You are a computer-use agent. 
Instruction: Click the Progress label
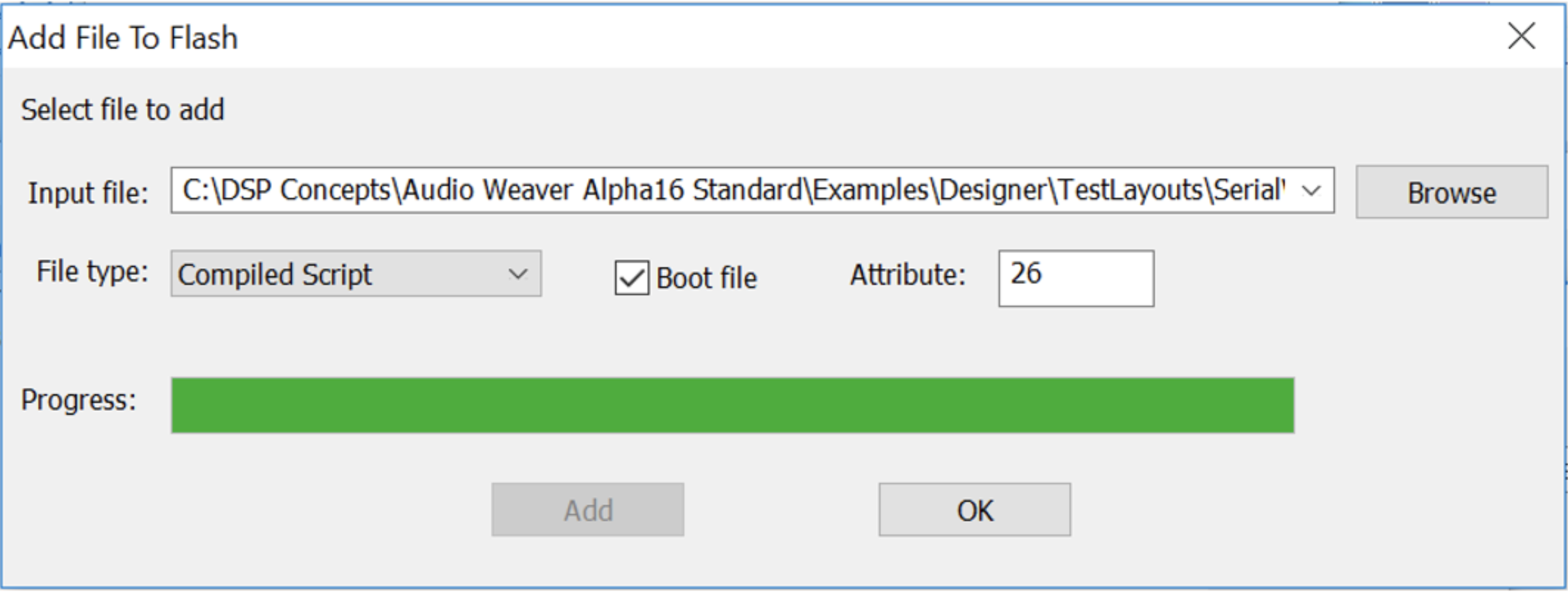78,400
